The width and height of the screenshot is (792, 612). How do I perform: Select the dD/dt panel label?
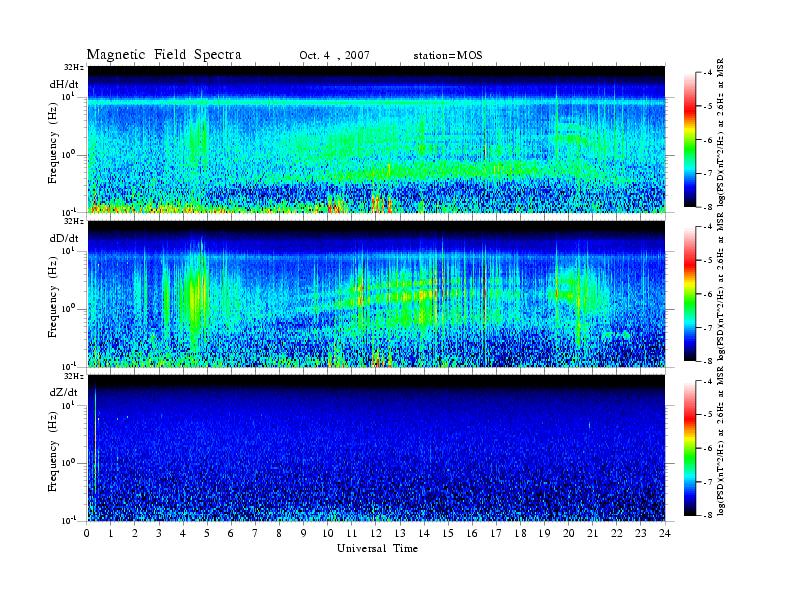[64, 238]
